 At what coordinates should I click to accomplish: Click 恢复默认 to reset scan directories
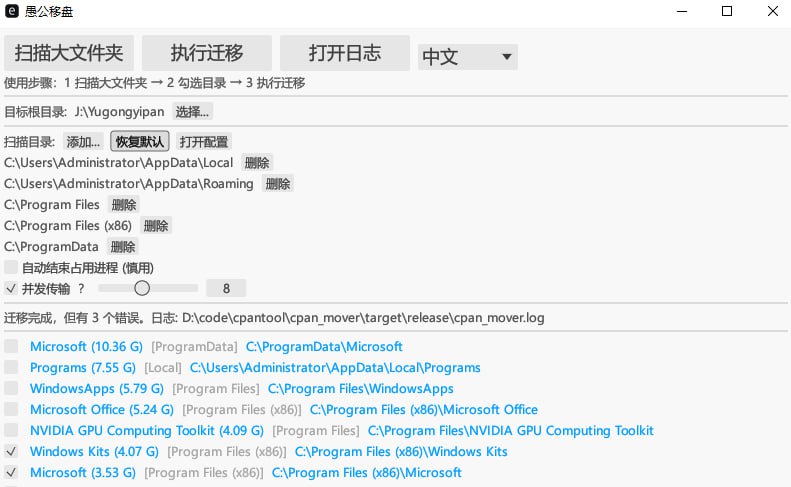(139, 142)
